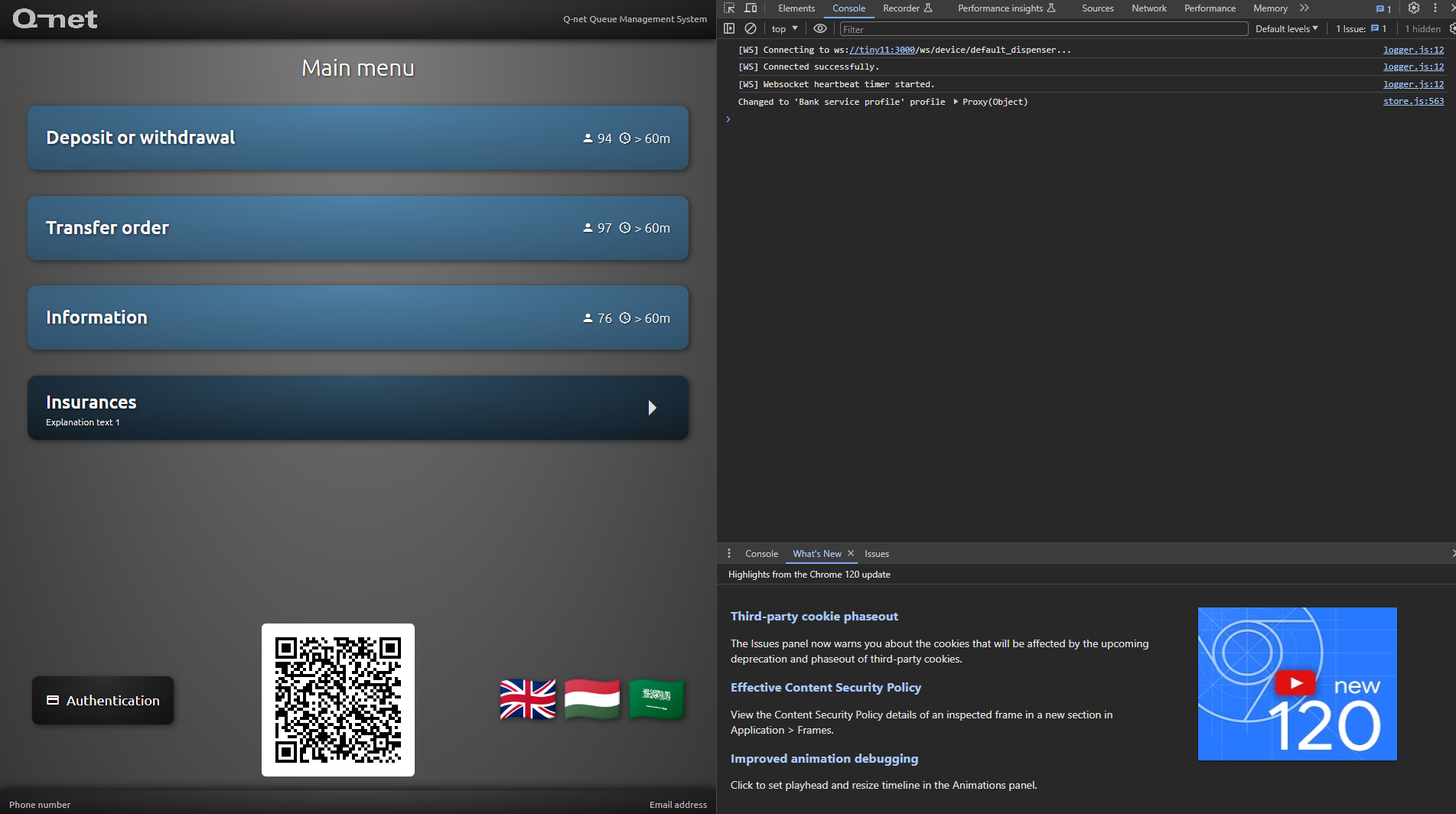Click the 'Phone number' footer text
The height and width of the screenshot is (814, 1456).
40,805
